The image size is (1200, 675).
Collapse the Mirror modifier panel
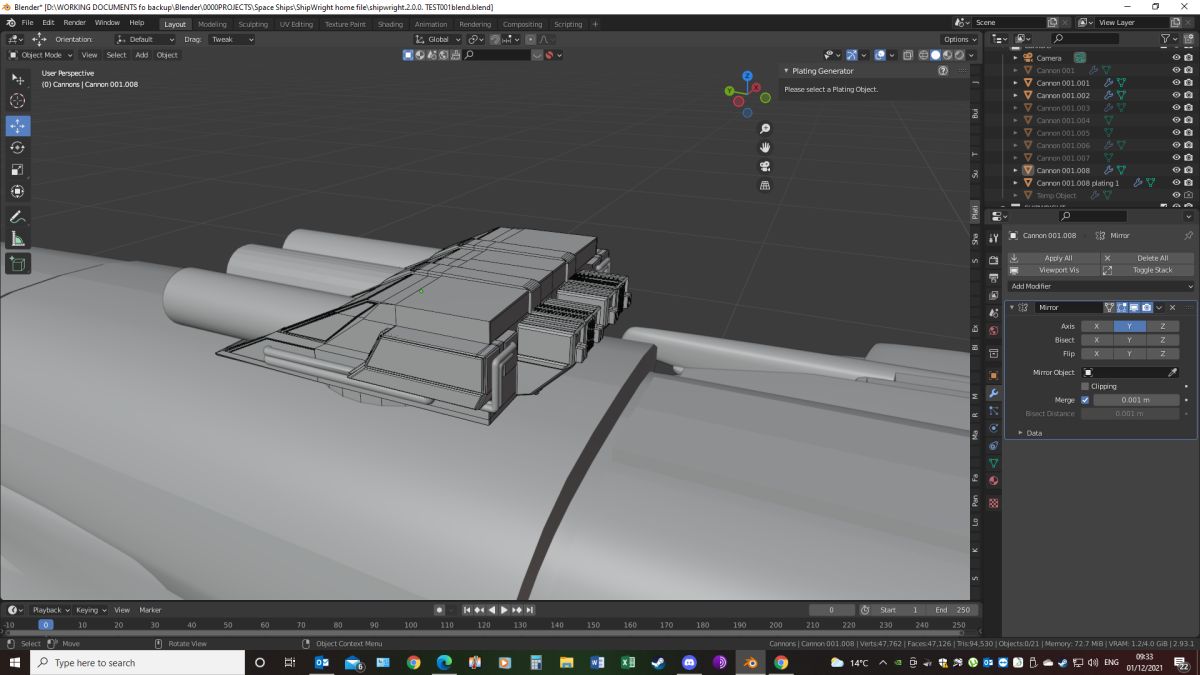1011,307
